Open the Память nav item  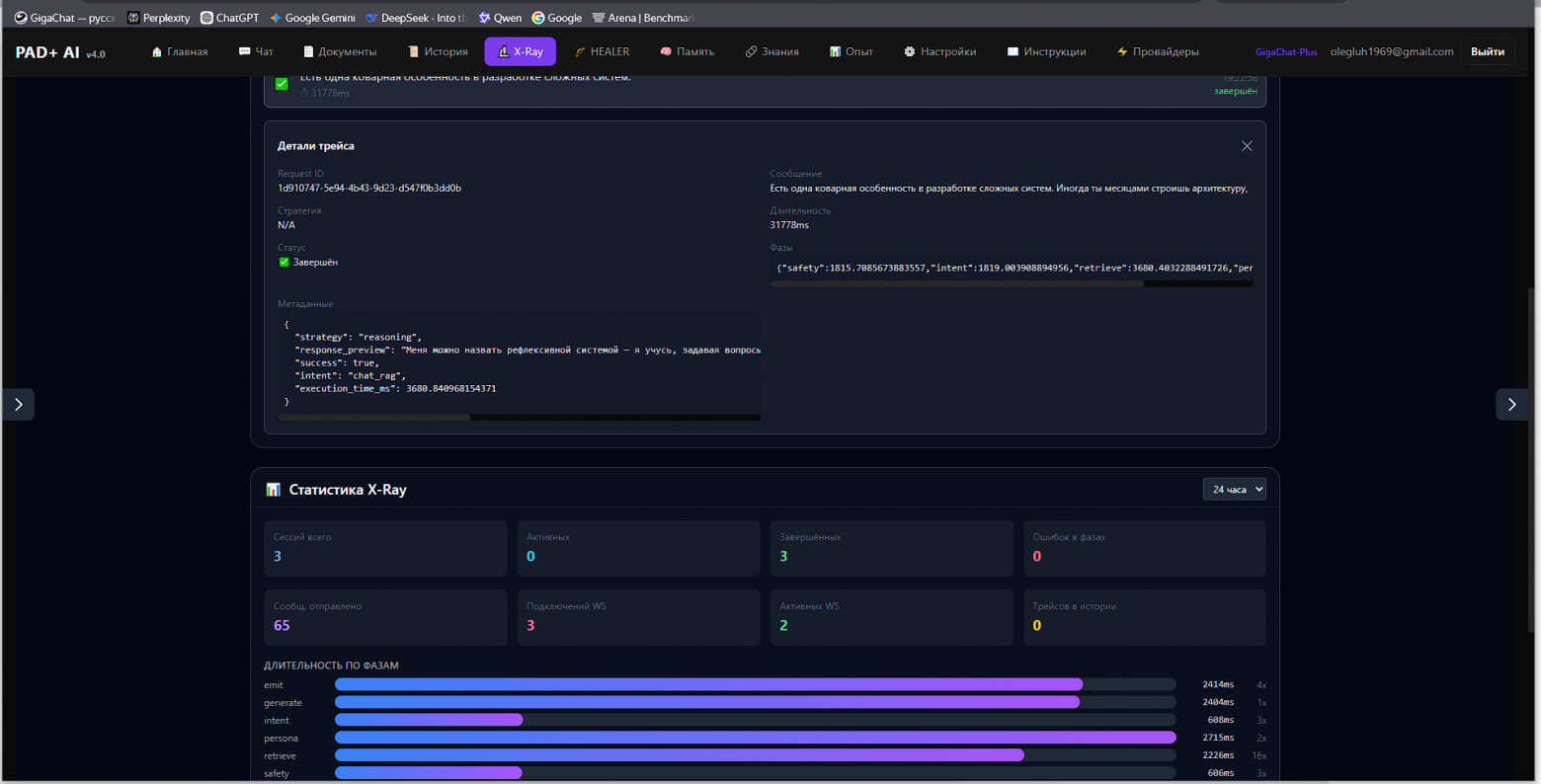[x=687, y=51]
